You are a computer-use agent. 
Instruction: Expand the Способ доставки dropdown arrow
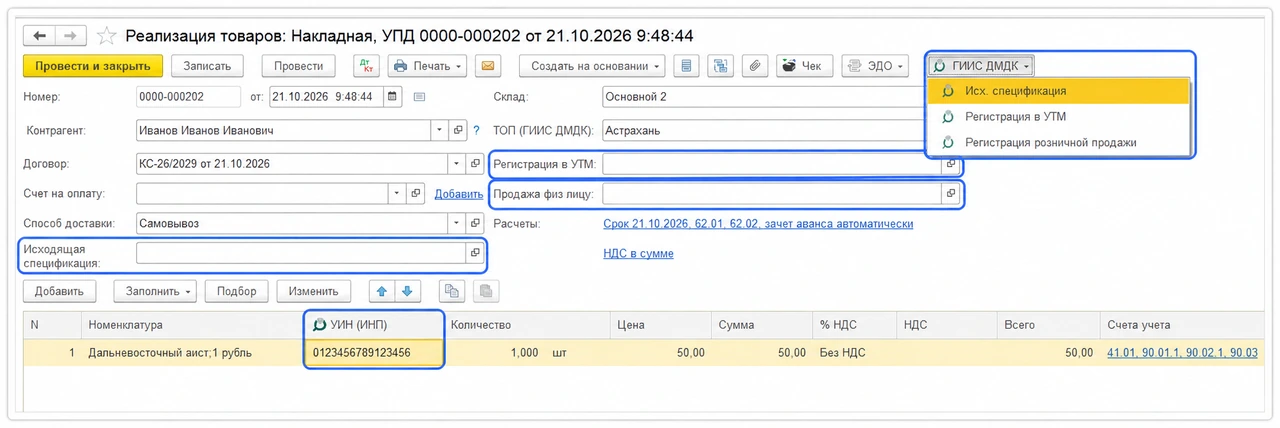click(458, 224)
